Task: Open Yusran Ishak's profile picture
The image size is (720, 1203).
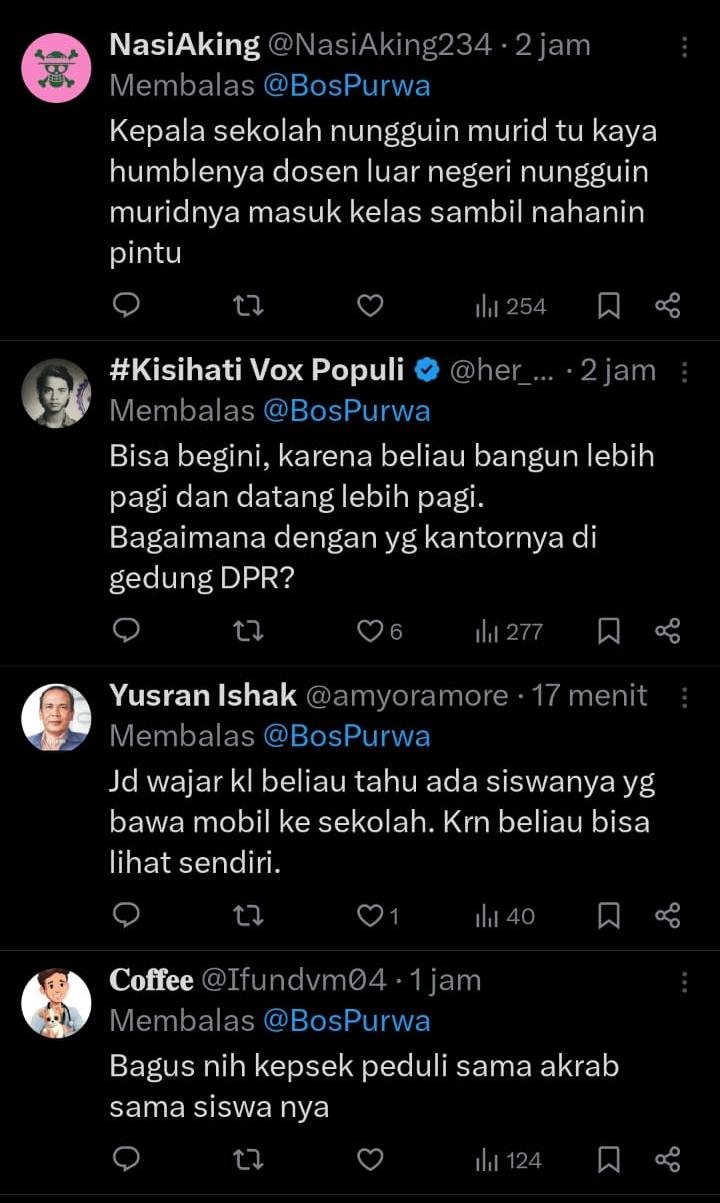Action: pyautogui.click(x=56, y=717)
